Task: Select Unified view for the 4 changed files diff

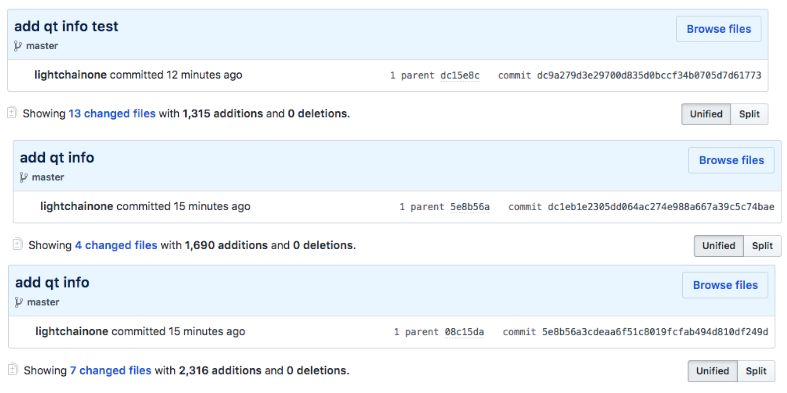Action: tap(718, 245)
